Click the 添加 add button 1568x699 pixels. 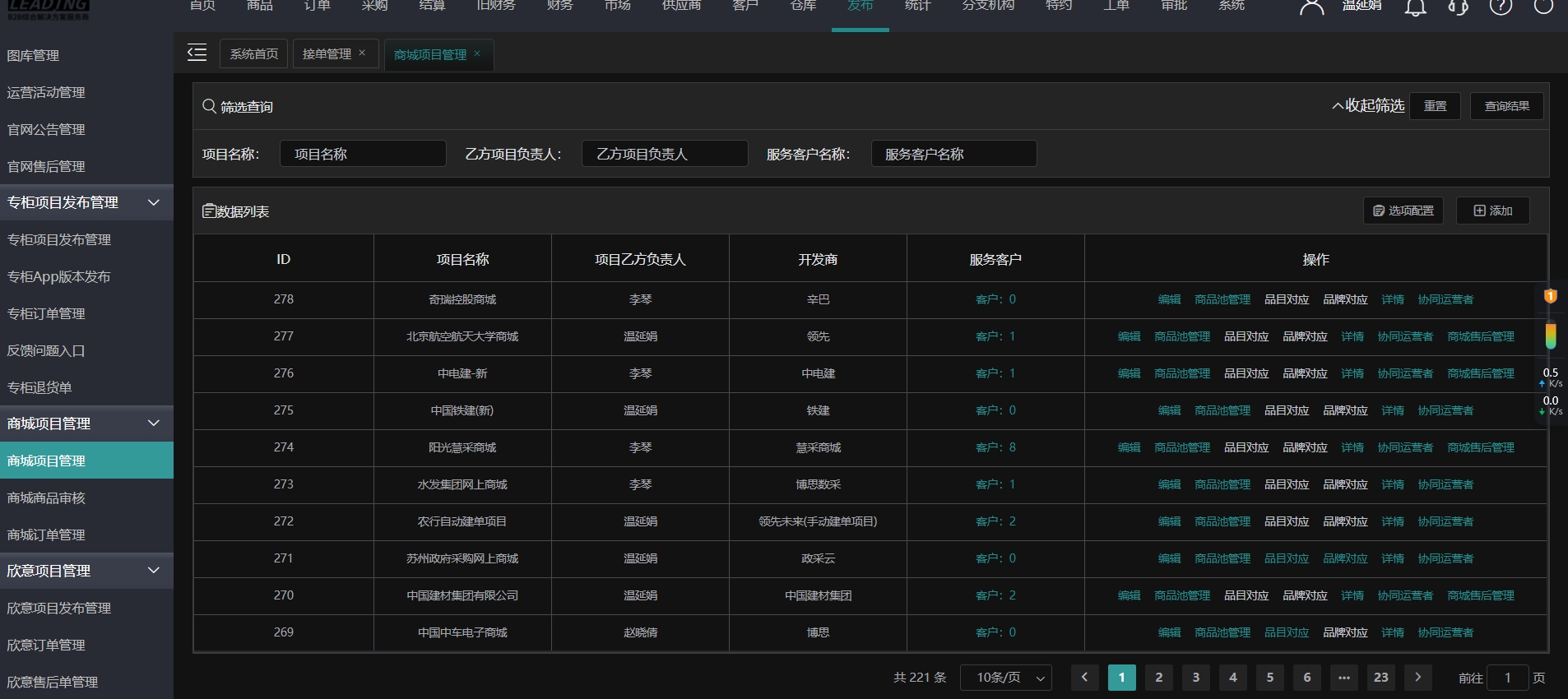pyautogui.click(x=1492, y=211)
